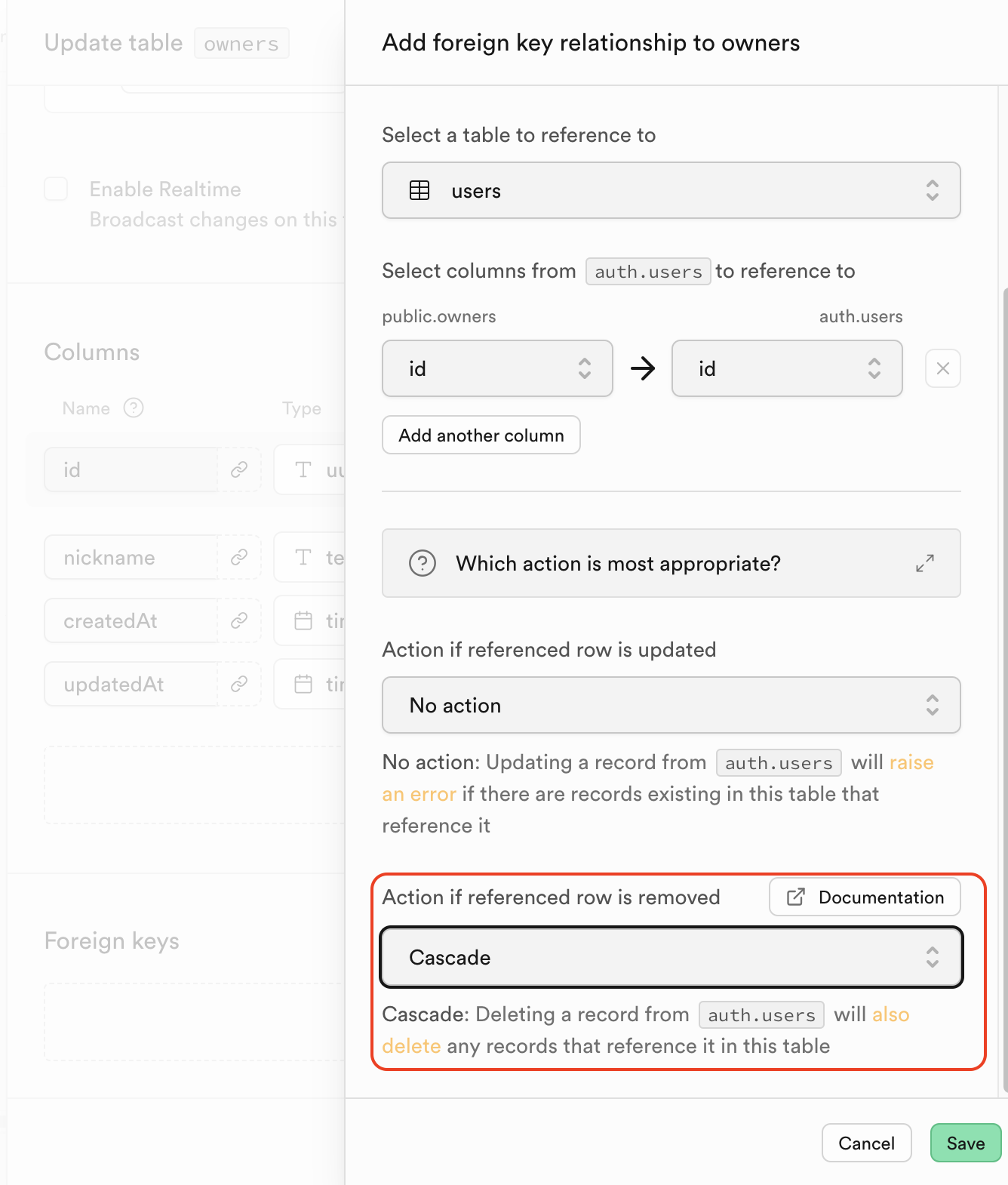Open the users reference table dropdown
The width and height of the screenshot is (1008, 1185).
point(671,190)
